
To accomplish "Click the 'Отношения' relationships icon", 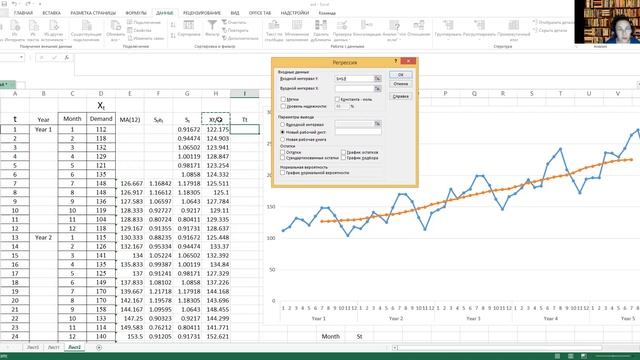I will click(419, 25).
